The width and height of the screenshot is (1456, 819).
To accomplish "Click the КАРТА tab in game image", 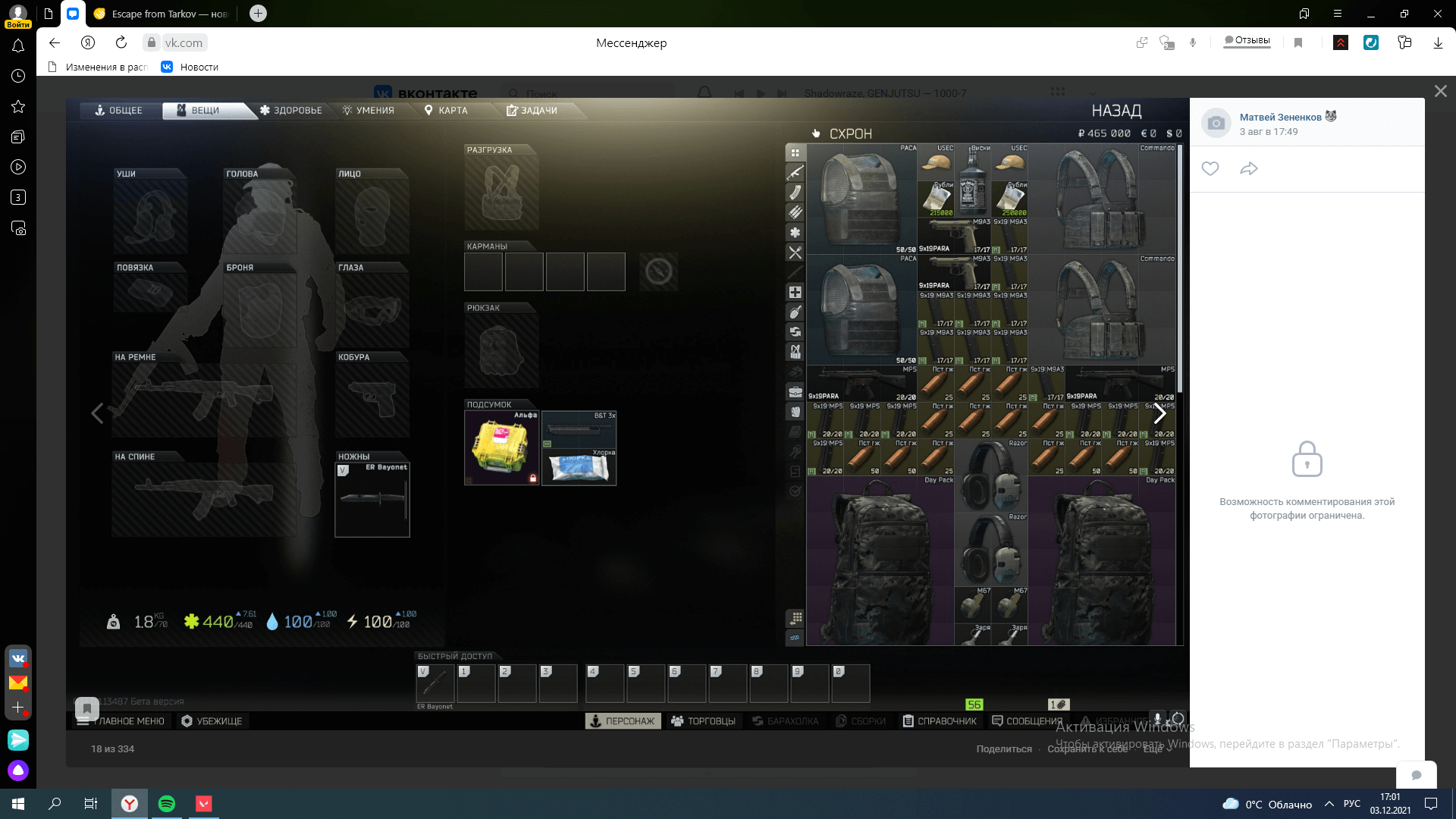I will tap(446, 111).
